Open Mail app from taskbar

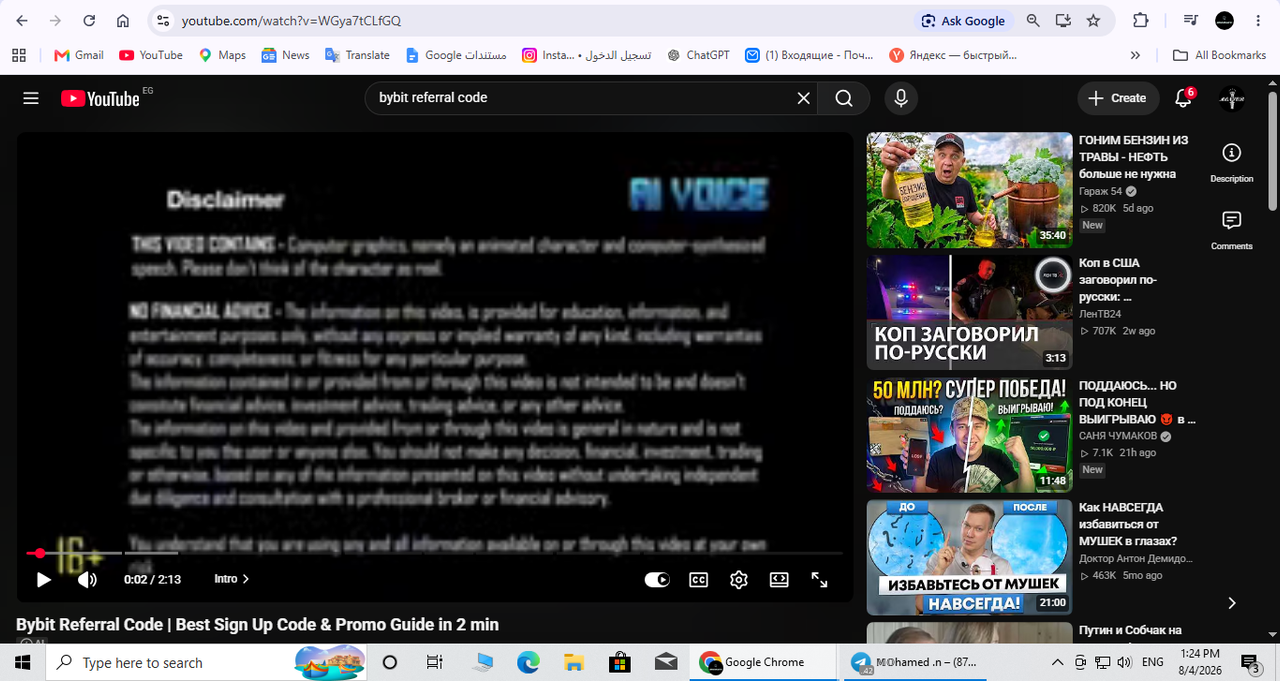point(665,662)
